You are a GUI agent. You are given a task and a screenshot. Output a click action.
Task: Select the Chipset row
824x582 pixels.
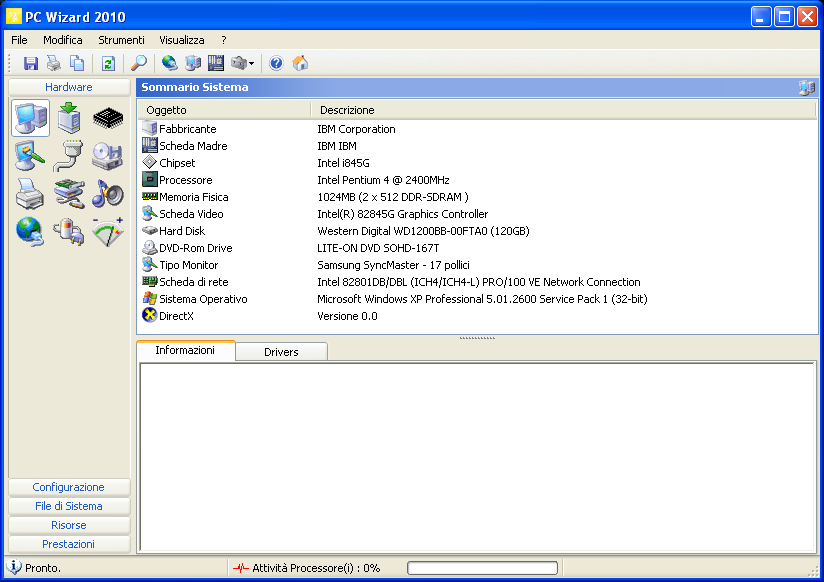(x=478, y=163)
